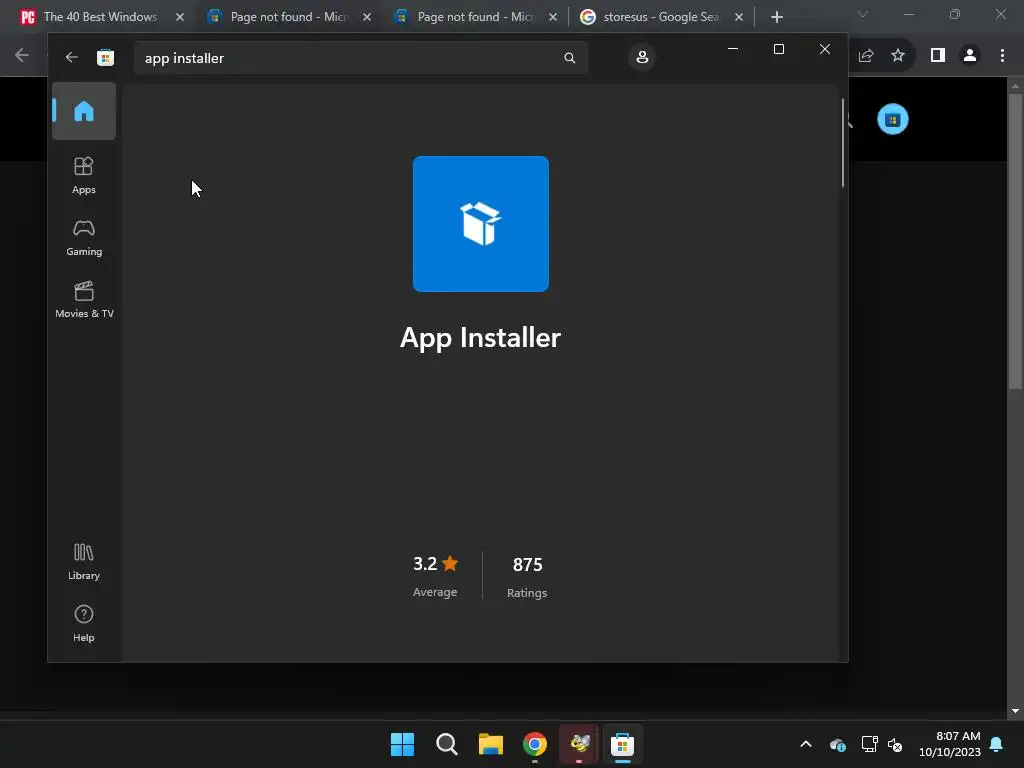Open Help in the Microsoft Store sidebar
The image size is (1024, 768).
click(84, 623)
